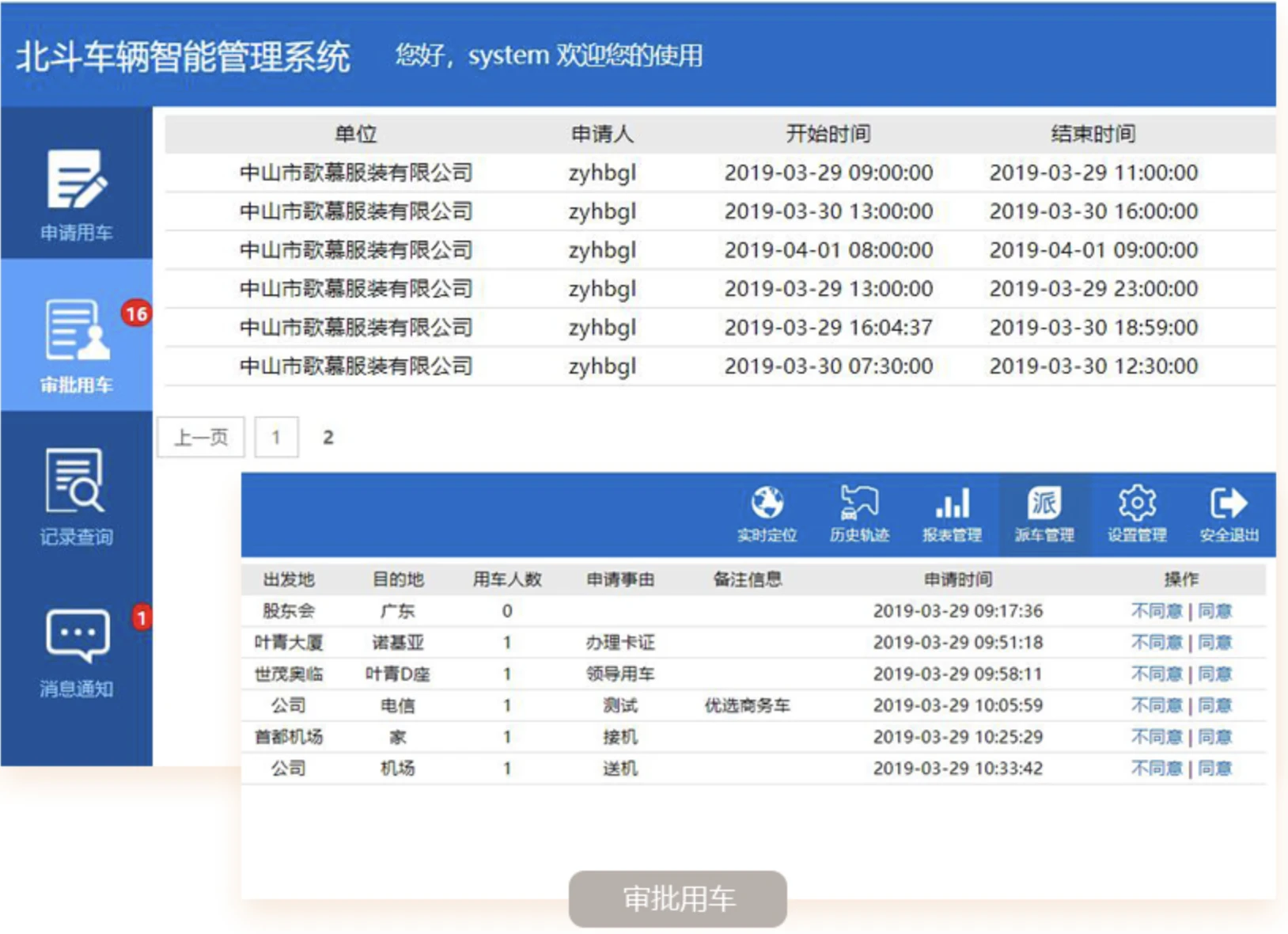
Task: Click 同意 for the 世茂奥临 row
Action: click(x=1214, y=674)
